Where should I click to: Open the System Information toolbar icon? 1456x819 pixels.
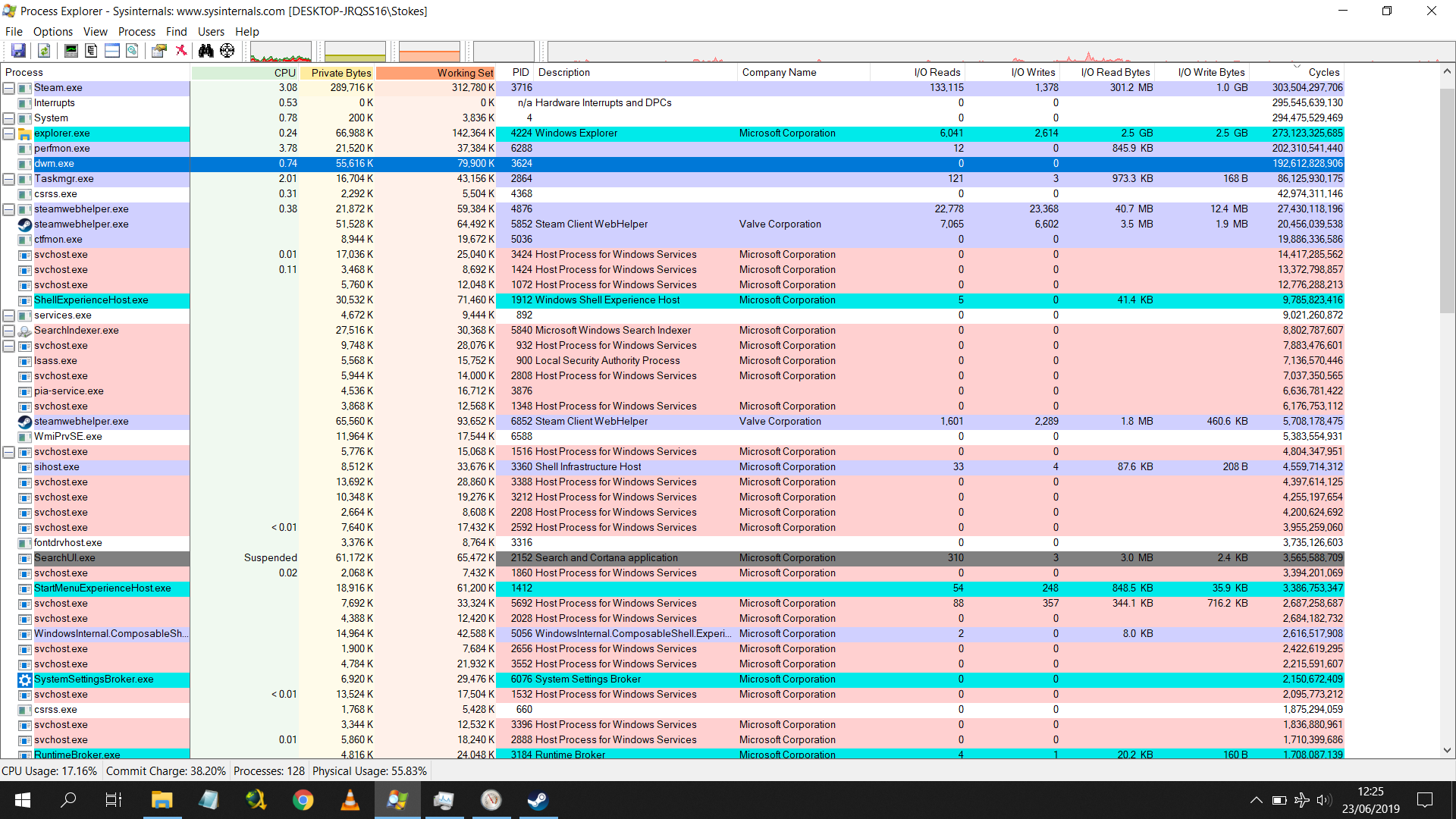coord(71,51)
